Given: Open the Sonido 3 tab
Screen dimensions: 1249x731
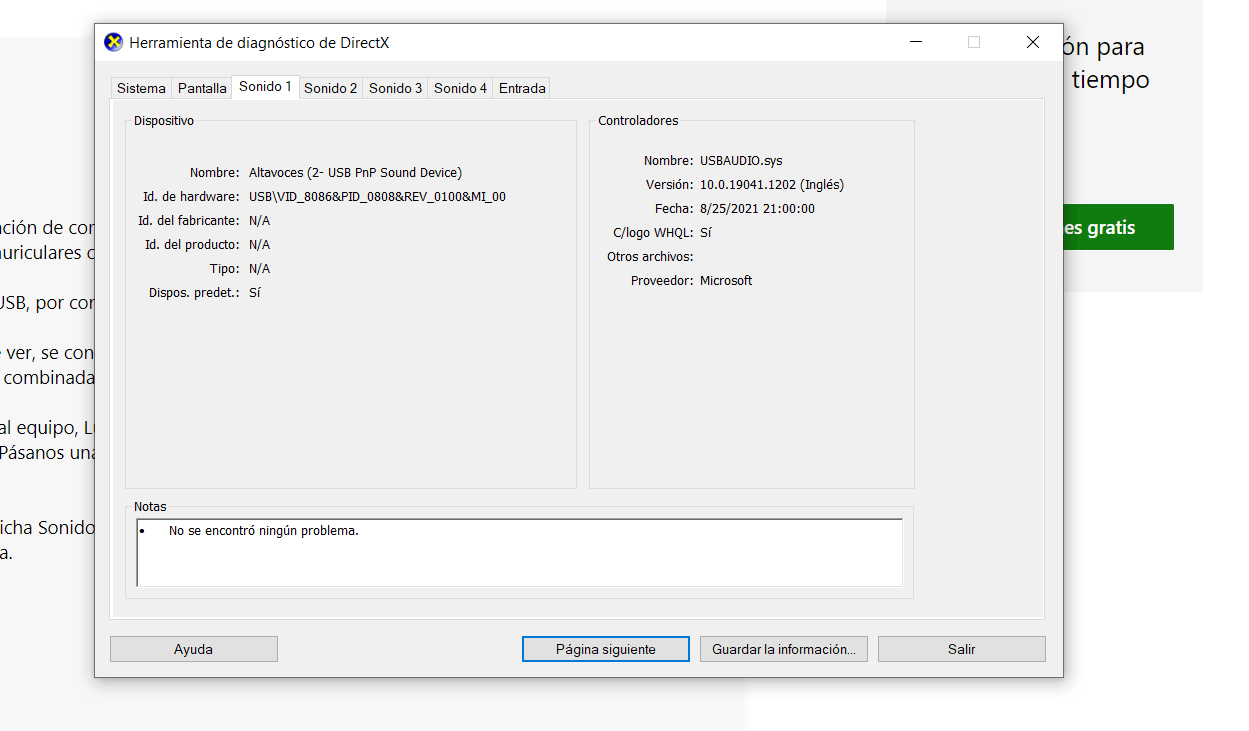Looking at the screenshot, I should [395, 88].
